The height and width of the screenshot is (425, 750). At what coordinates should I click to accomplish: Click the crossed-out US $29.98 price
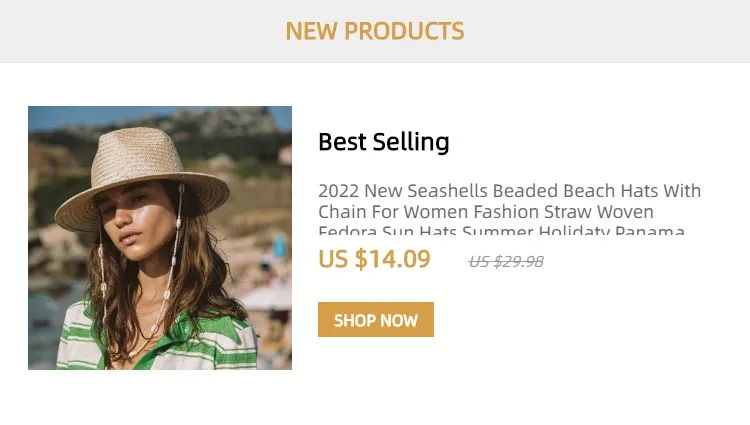(506, 262)
